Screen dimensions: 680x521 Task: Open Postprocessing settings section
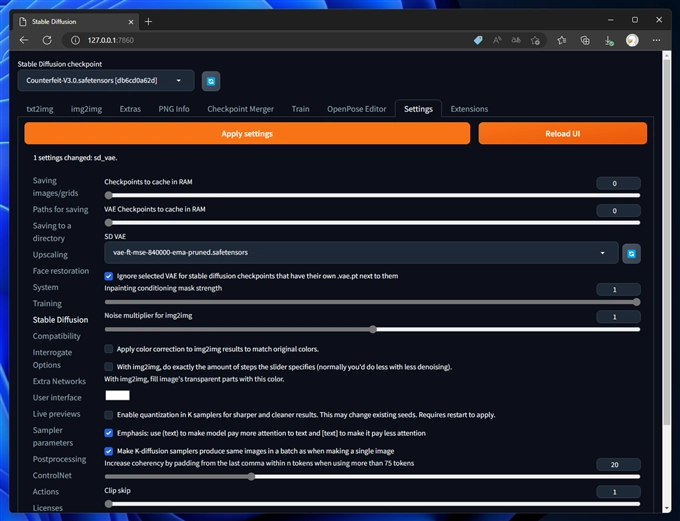coord(59,459)
